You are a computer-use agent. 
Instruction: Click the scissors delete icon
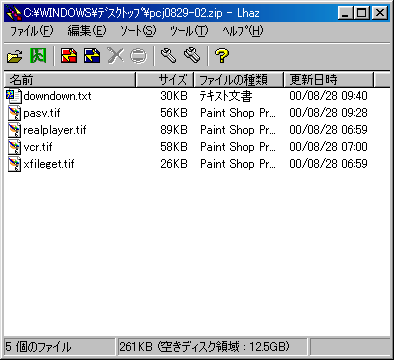coord(115,56)
